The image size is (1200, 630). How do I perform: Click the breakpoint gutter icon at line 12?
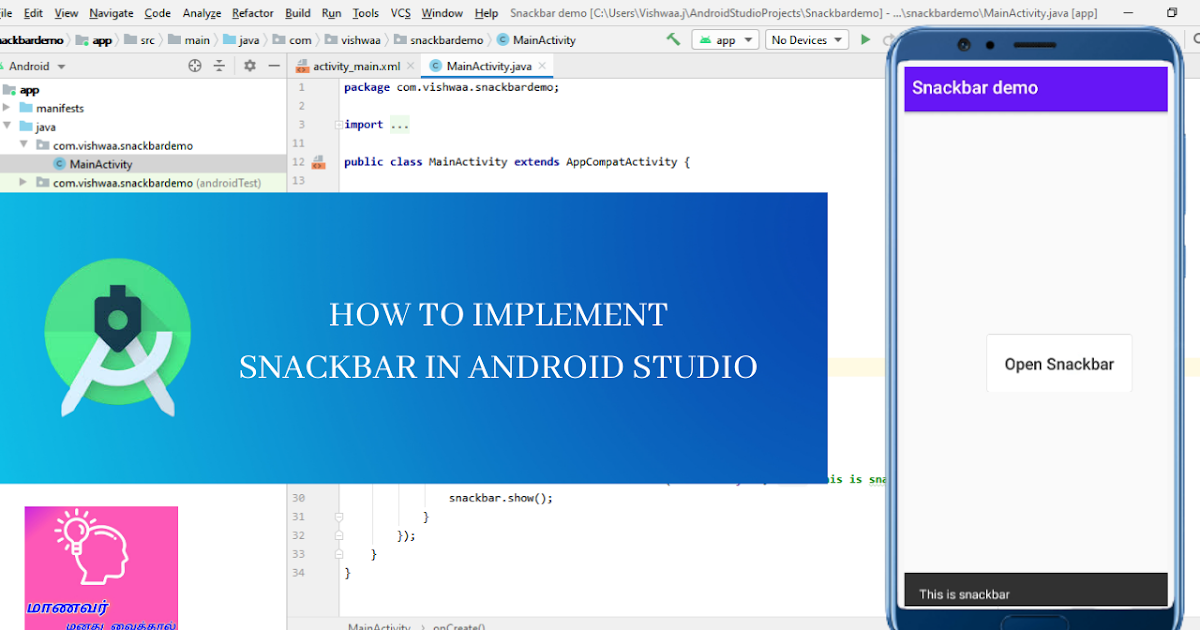coord(318,161)
